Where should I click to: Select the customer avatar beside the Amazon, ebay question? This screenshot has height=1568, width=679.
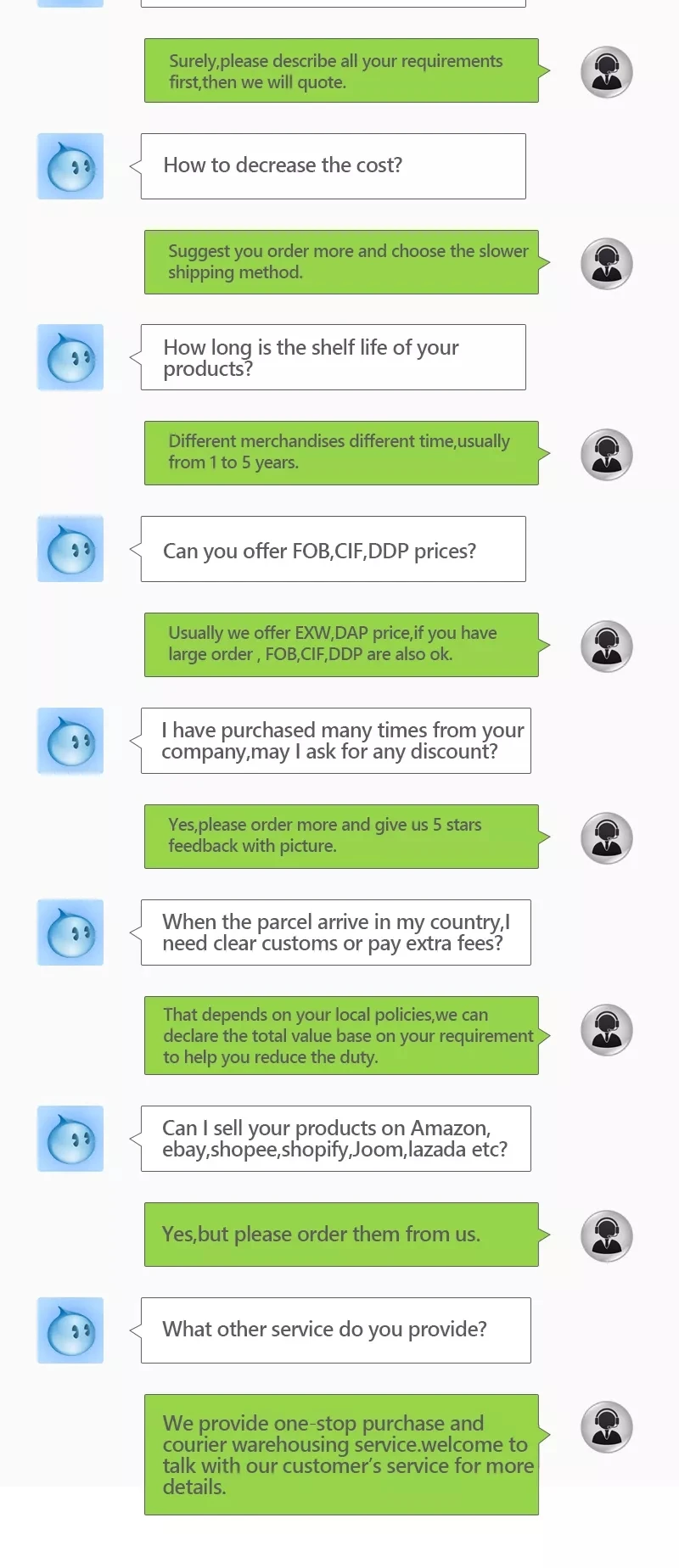pos(70,1139)
